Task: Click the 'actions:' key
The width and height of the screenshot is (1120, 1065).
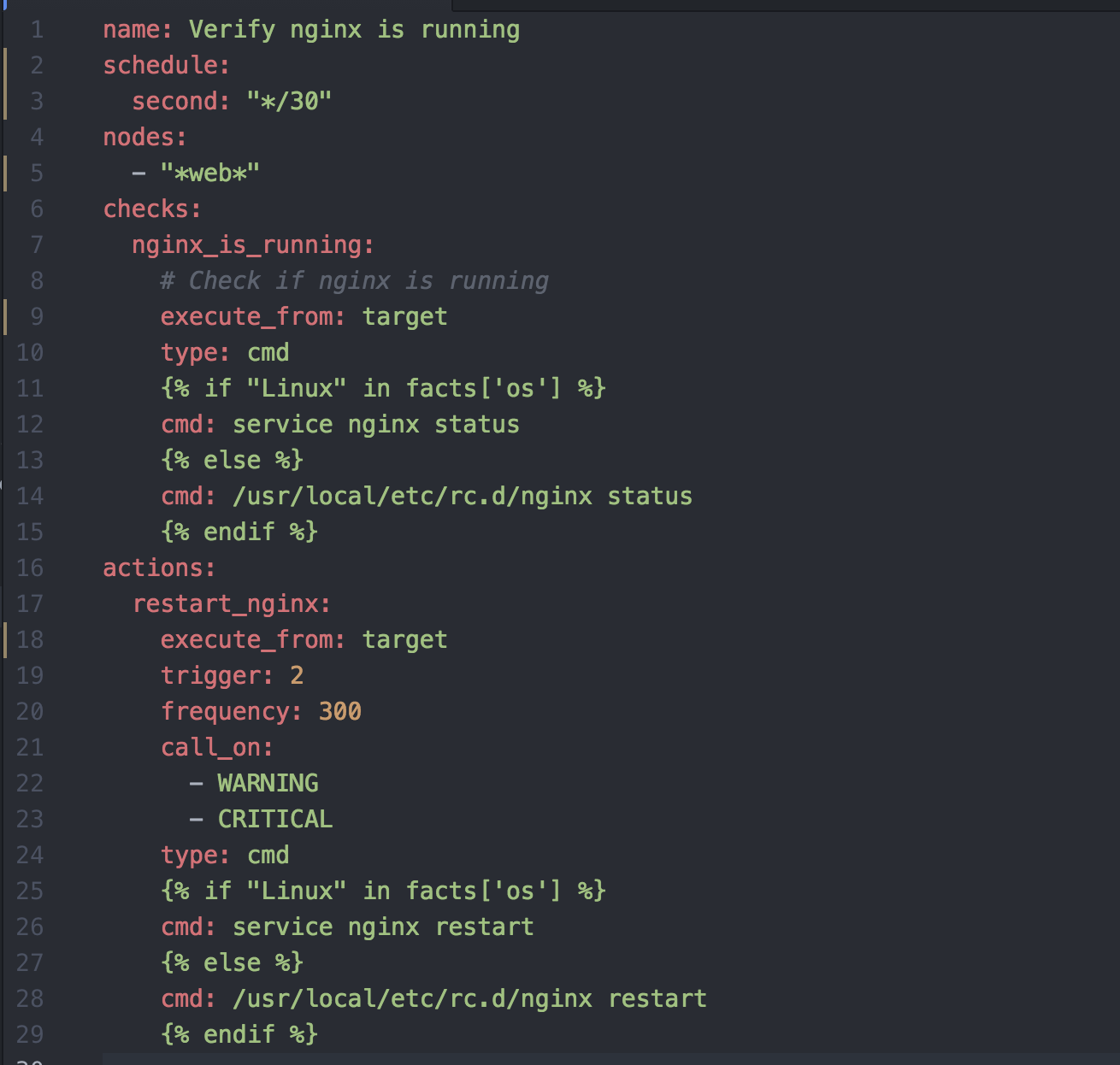Action: point(160,568)
